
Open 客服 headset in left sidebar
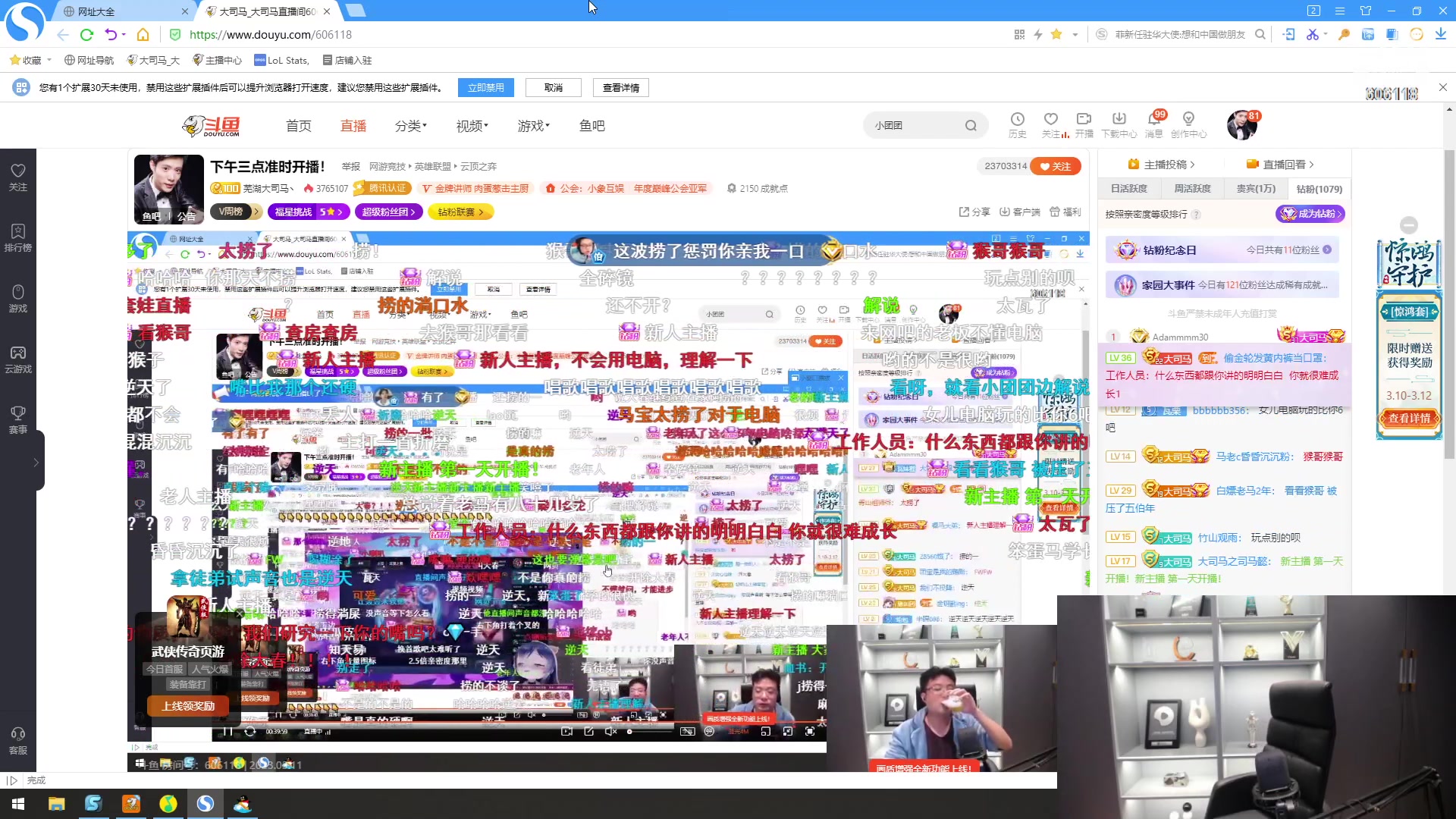tap(18, 741)
